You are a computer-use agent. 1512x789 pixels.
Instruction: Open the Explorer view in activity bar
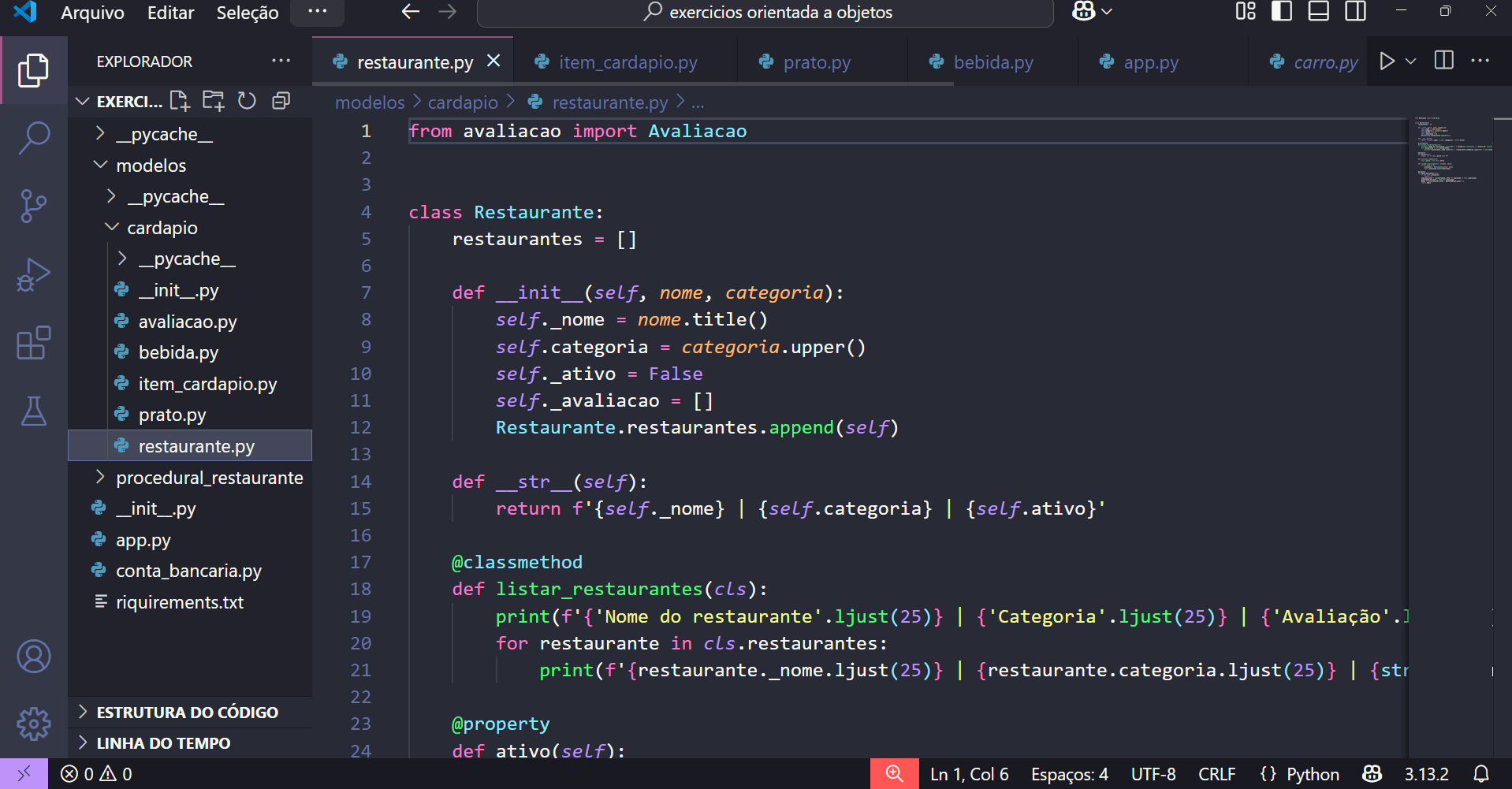(x=33, y=70)
